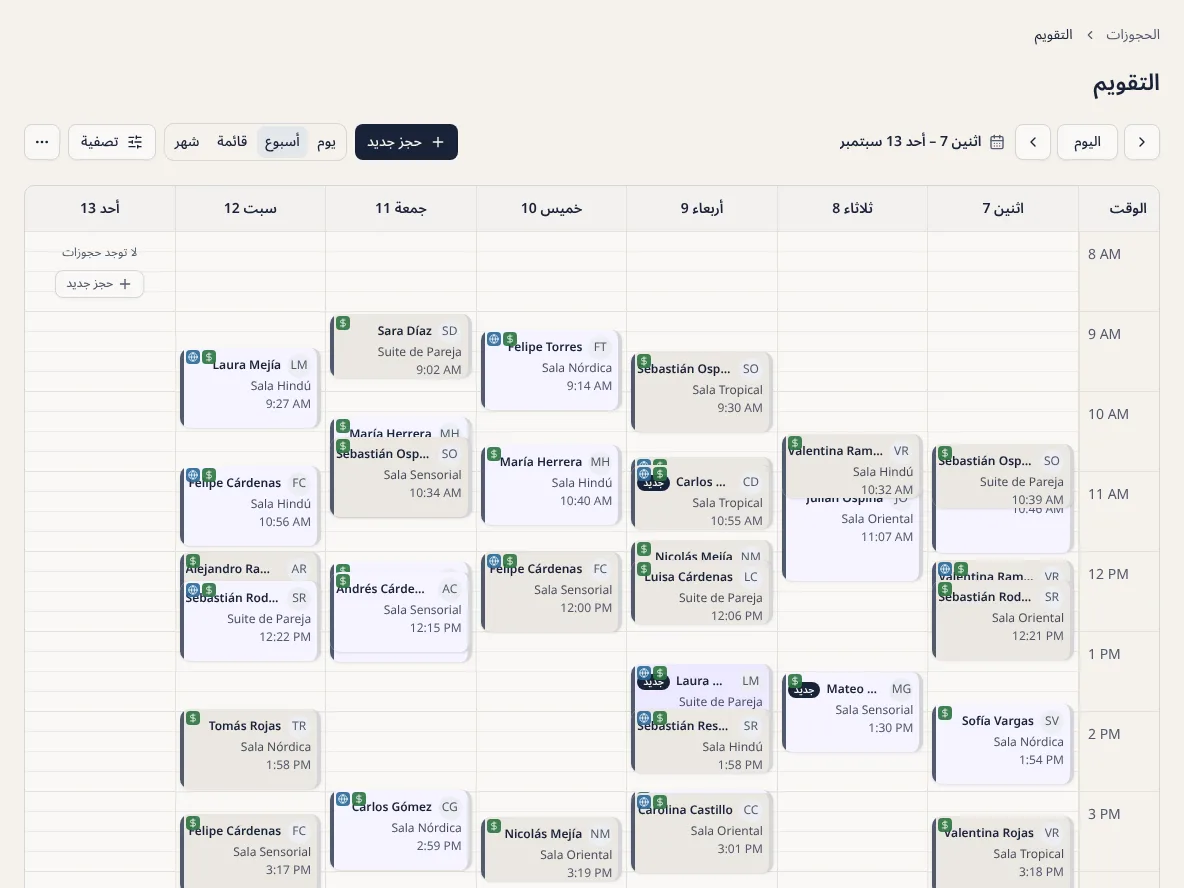Open Sofía Vargas 1:54 PM booking card

click(1003, 745)
